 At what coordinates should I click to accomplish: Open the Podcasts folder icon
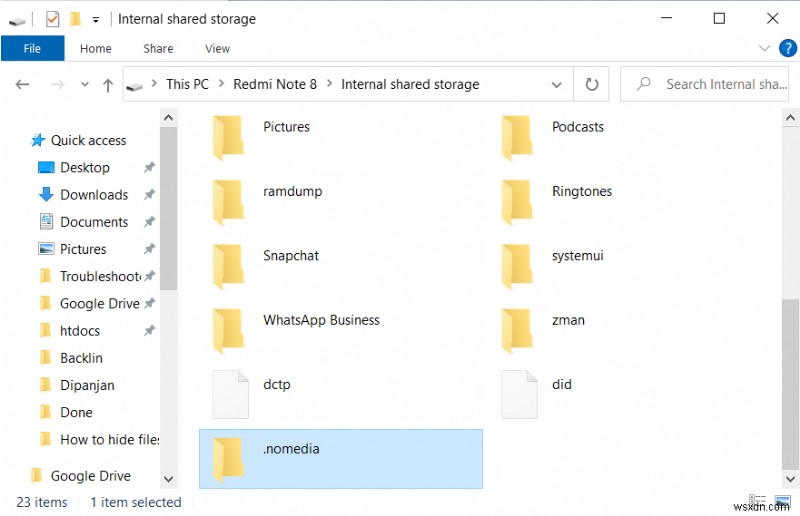[517, 138]
